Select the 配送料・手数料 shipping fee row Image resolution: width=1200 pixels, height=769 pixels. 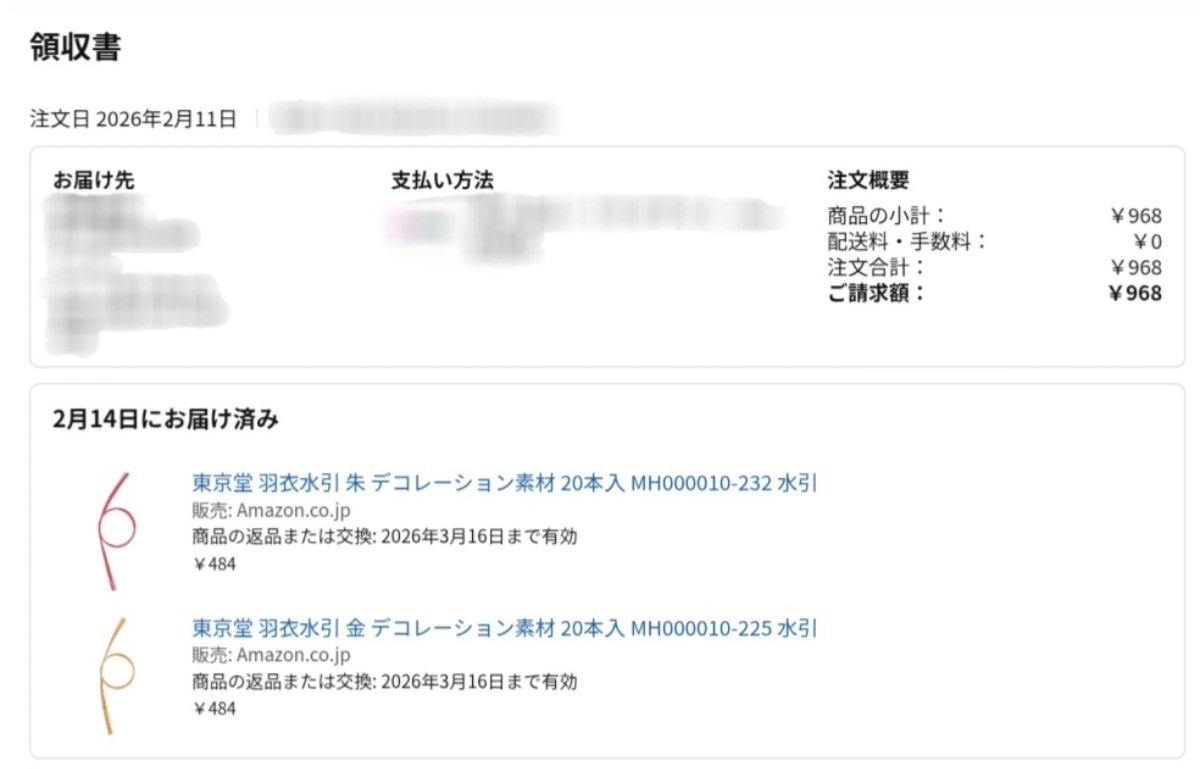994,241
